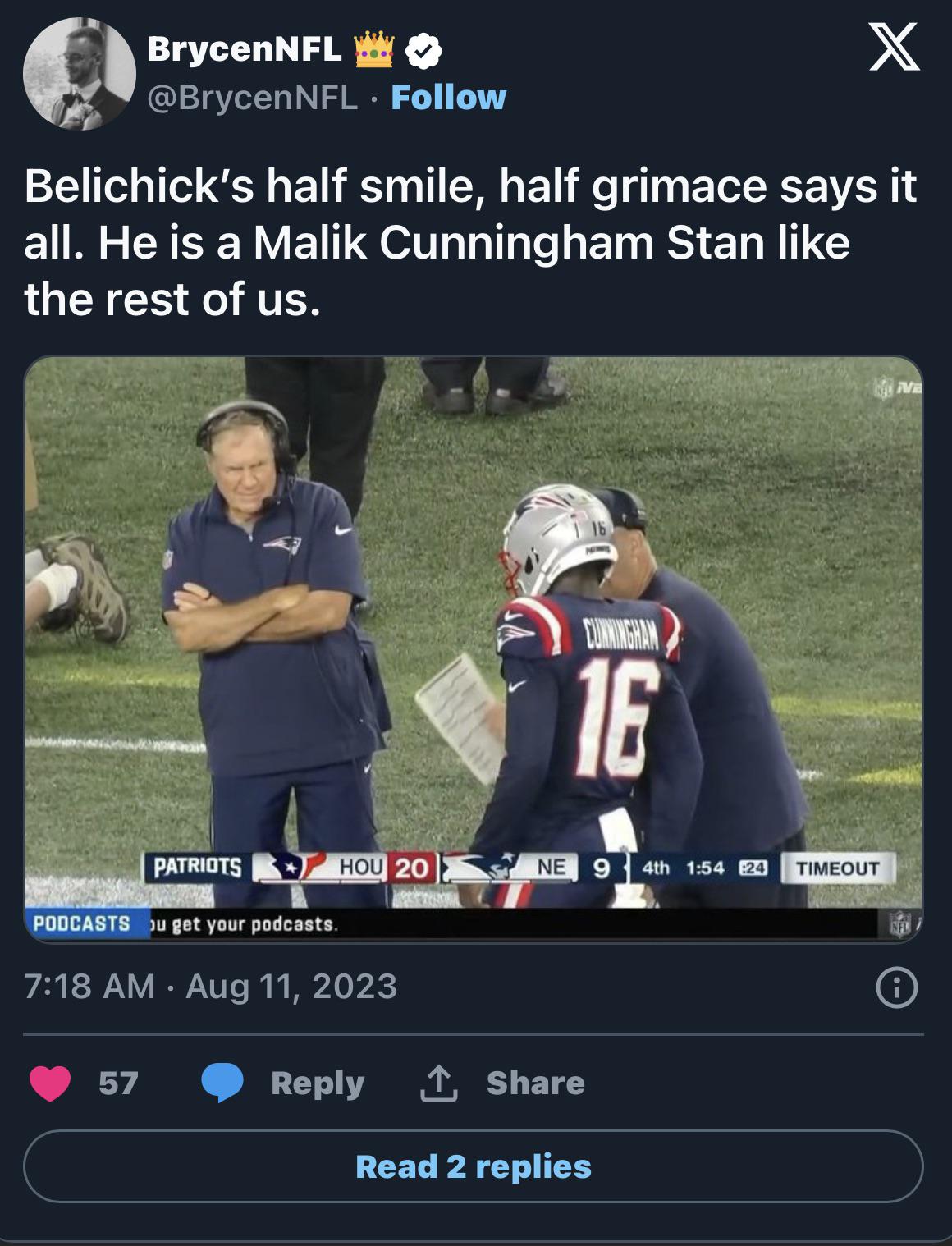
Task: Click the Share text label
Action: point(535,1083)
